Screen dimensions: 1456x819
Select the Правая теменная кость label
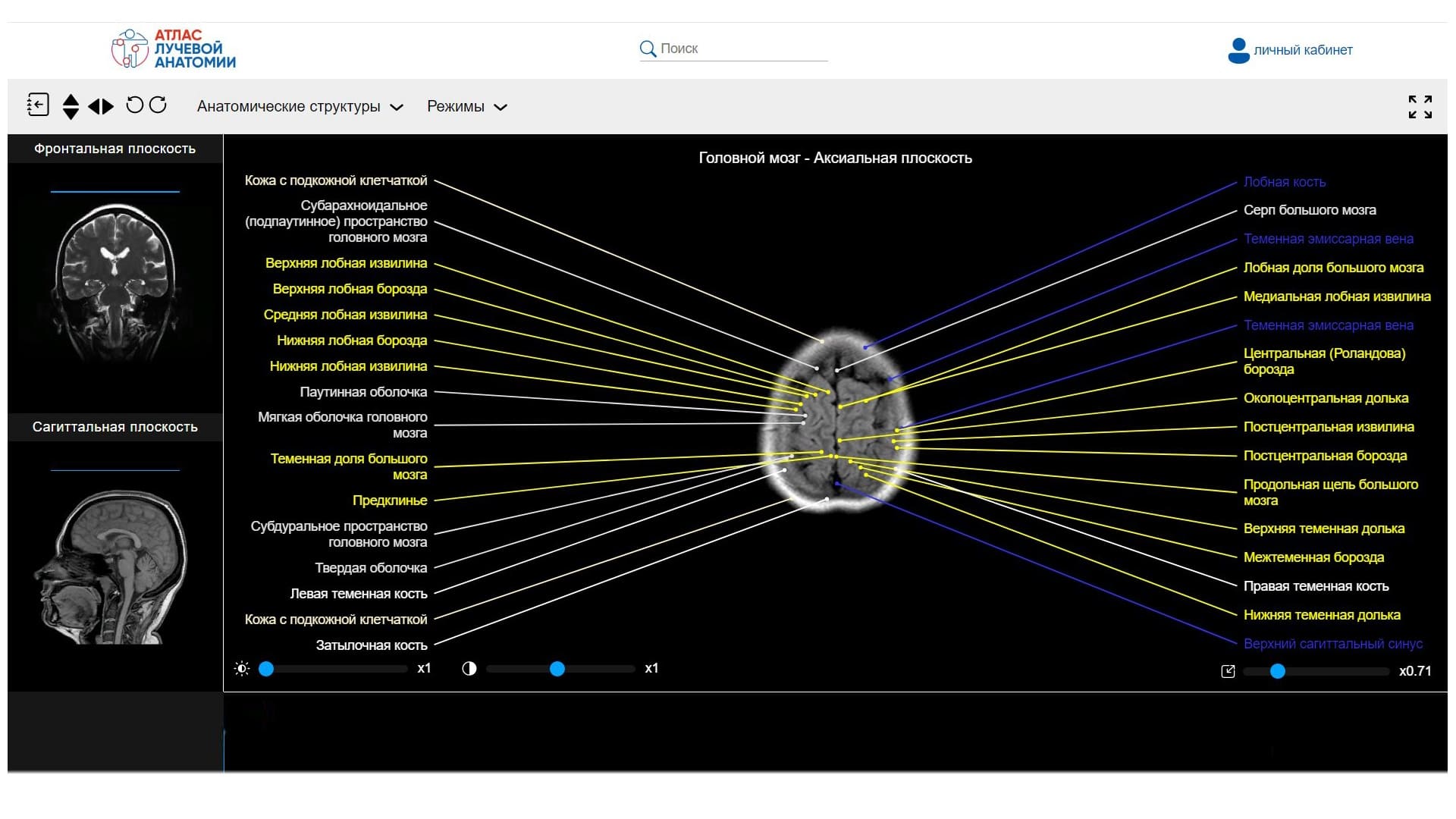[x=1316, y=586]
